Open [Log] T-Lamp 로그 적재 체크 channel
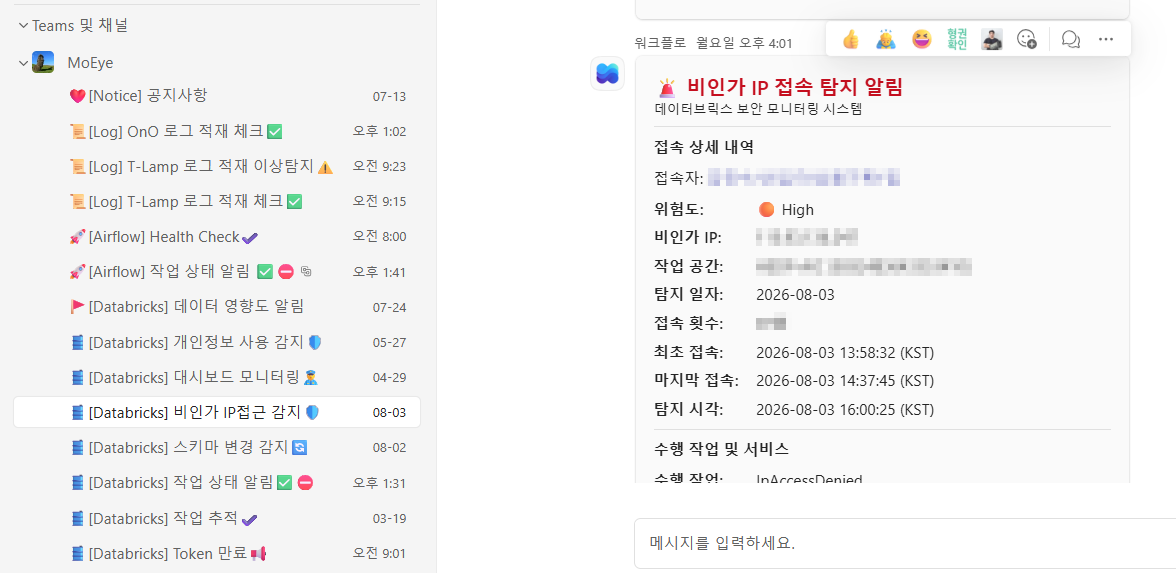 (x=217, y=202)
